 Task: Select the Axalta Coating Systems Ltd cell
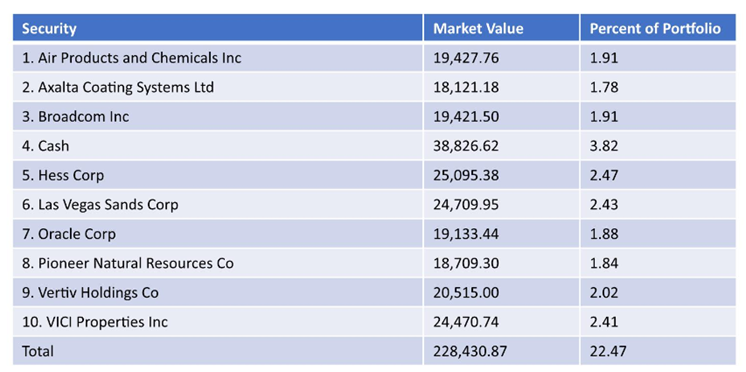coord(218,87)
